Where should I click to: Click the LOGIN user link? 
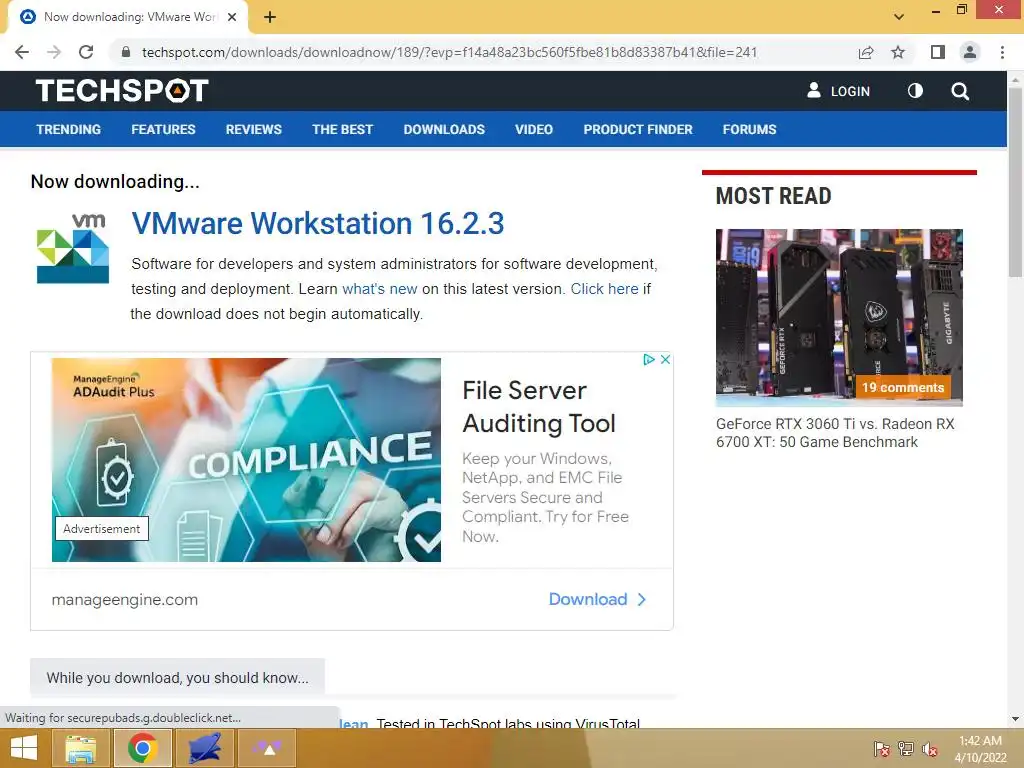[x=839, y=91]
